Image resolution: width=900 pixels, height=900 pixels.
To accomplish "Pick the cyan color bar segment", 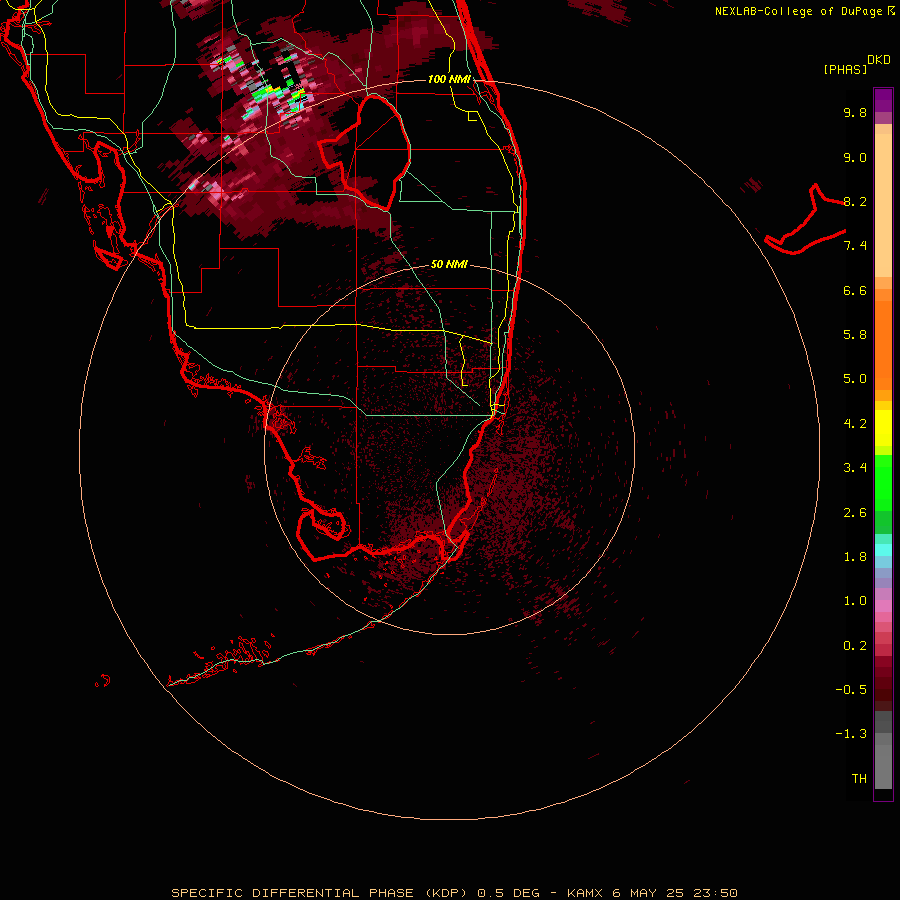I will pos(883,550).
